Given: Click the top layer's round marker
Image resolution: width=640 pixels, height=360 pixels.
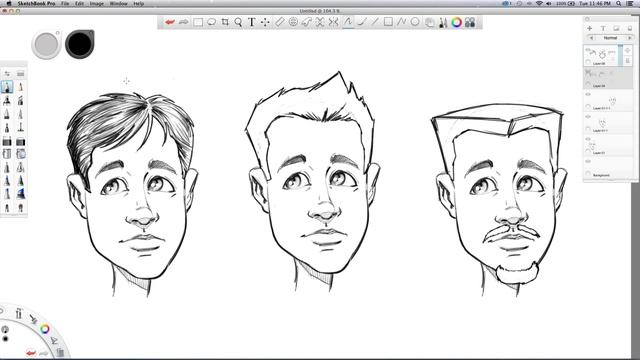Looking at the screenshot, I should [588, 62].
